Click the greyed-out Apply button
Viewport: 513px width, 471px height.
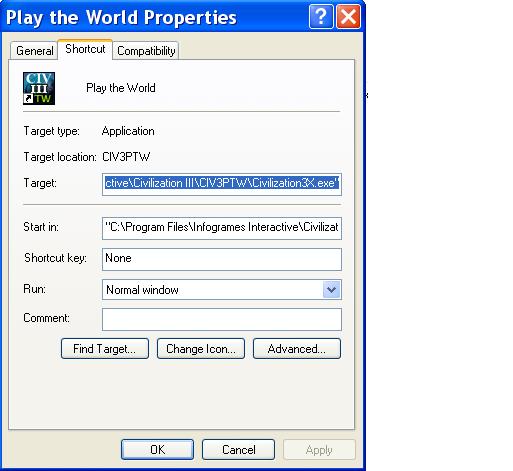click(319, 450)
